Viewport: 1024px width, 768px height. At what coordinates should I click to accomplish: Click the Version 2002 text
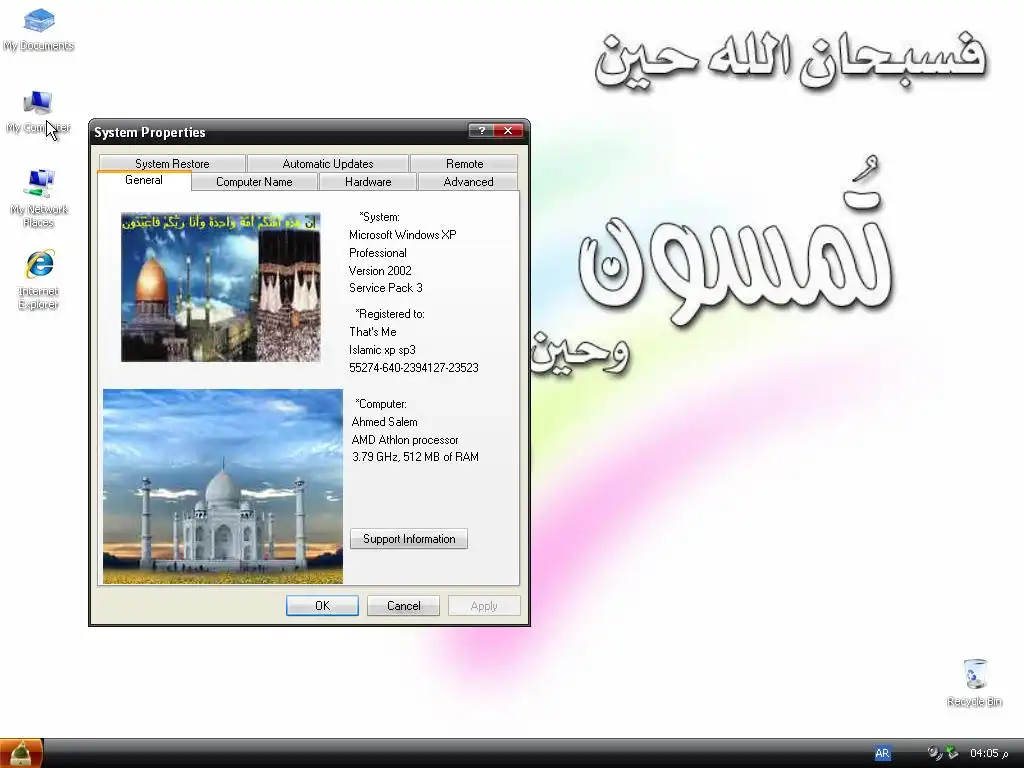click(380, 270)
